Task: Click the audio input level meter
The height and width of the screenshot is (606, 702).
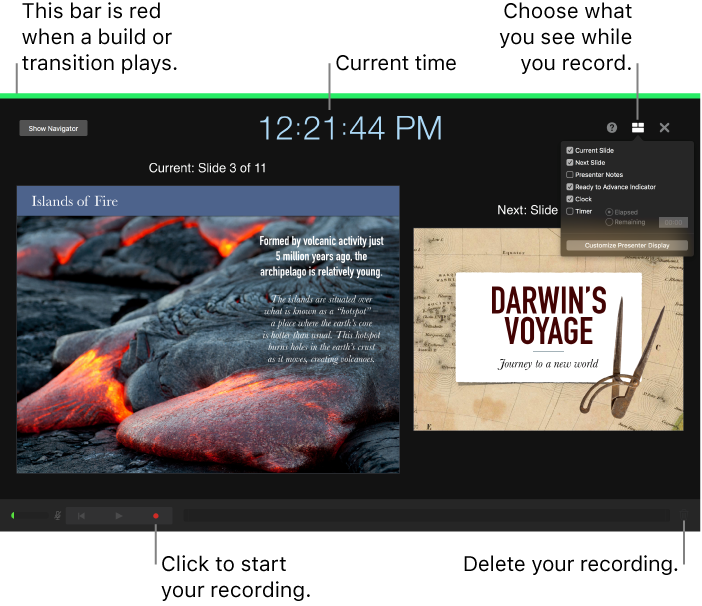Action: [x=30, y=516]
